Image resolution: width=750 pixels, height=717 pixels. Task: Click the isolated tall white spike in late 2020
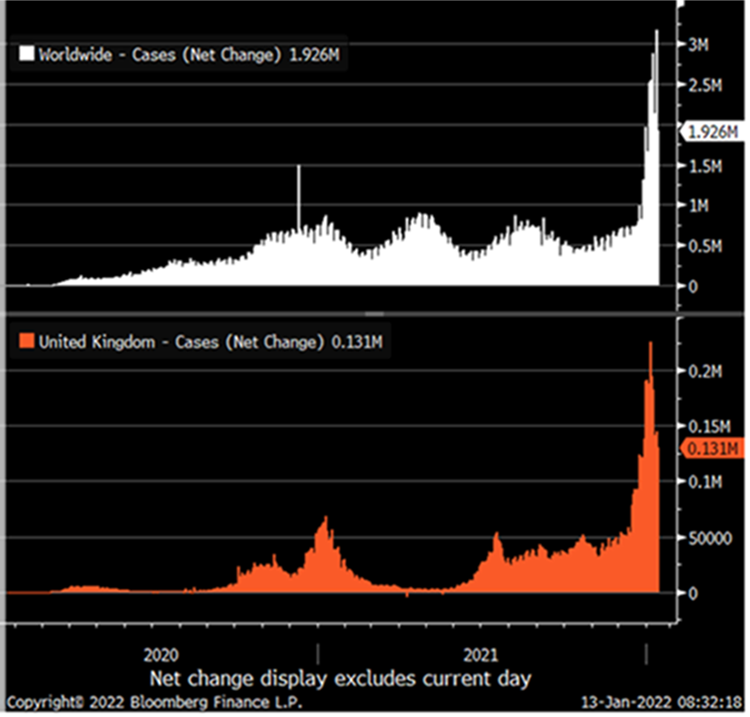point(298,190)
